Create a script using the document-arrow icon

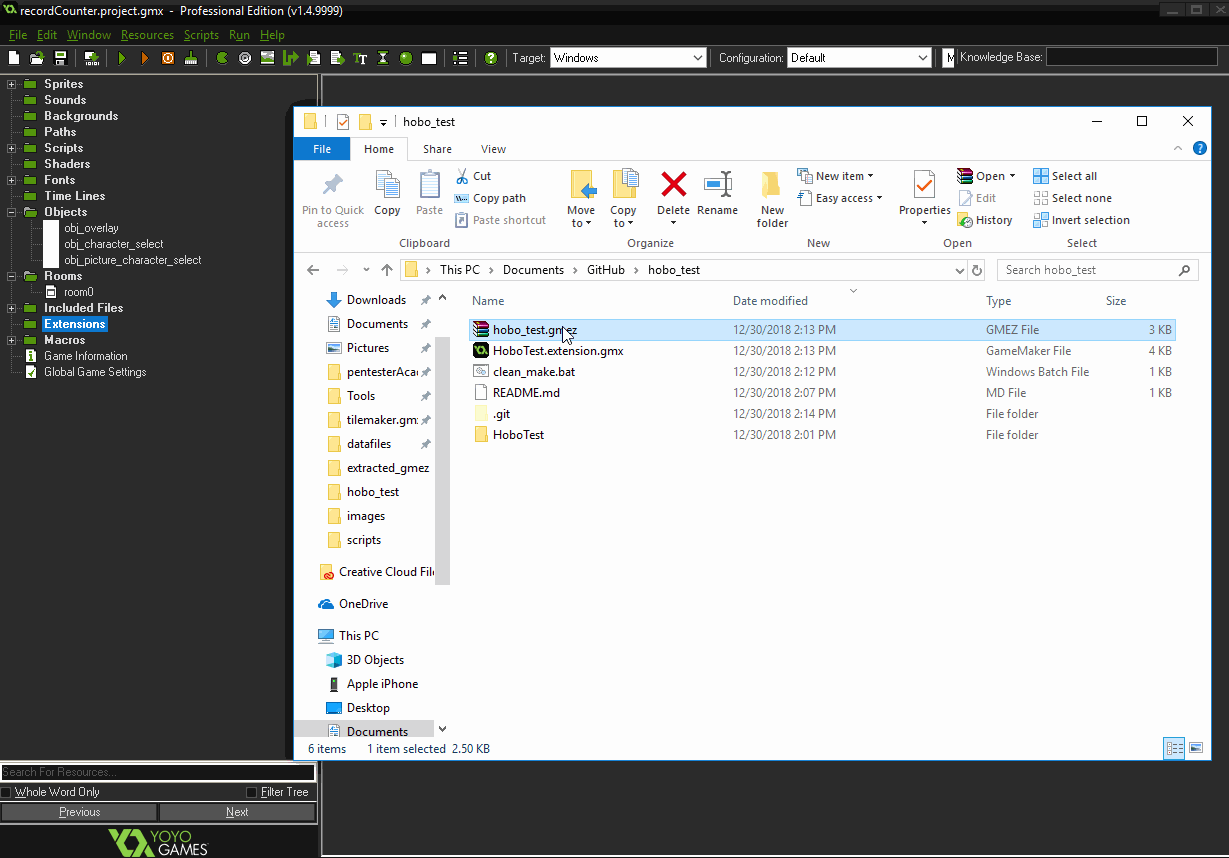pyautogui.click(x=313, y=58)
